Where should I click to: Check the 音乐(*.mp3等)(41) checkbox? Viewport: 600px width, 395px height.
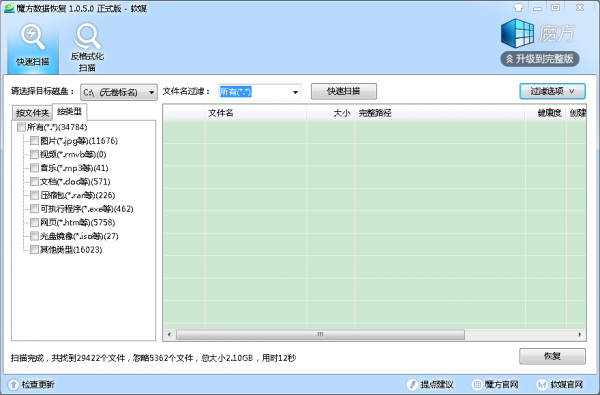[x=34, y=168]
